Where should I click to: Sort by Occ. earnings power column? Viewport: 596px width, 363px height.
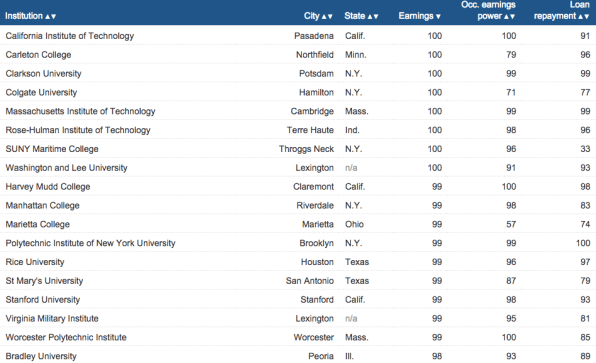[488, 10]
